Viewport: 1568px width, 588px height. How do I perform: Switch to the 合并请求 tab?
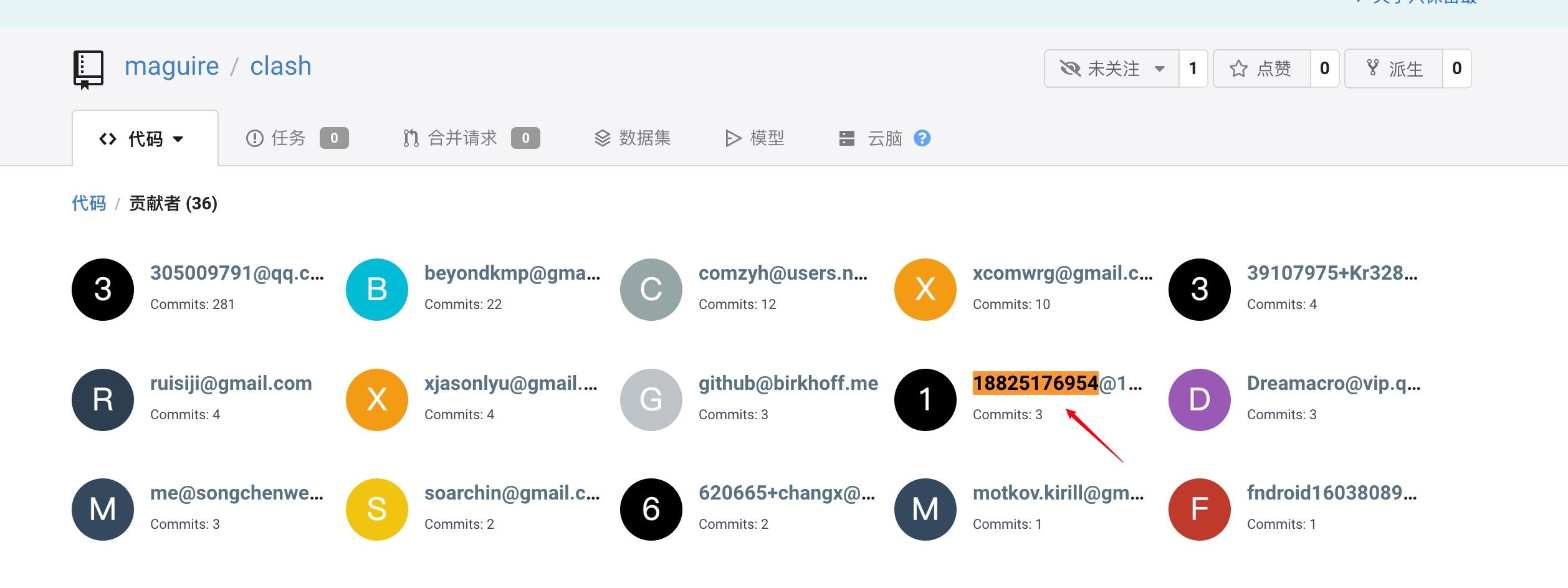point(471,138)
